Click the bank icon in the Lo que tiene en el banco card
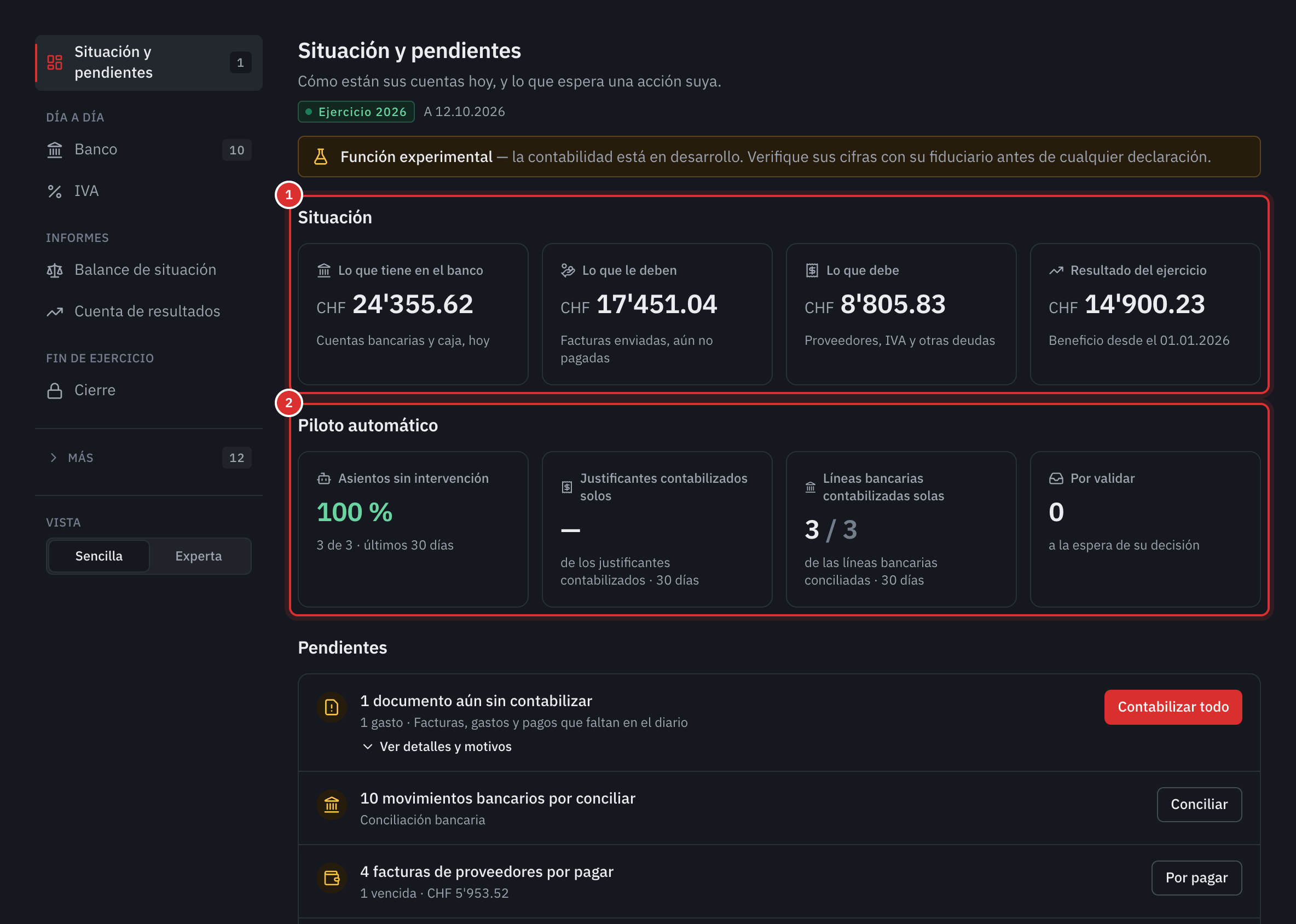Image resolution: width=1296 pixels, height=924 pixels. pyautogui.click(x=323, y=270)
